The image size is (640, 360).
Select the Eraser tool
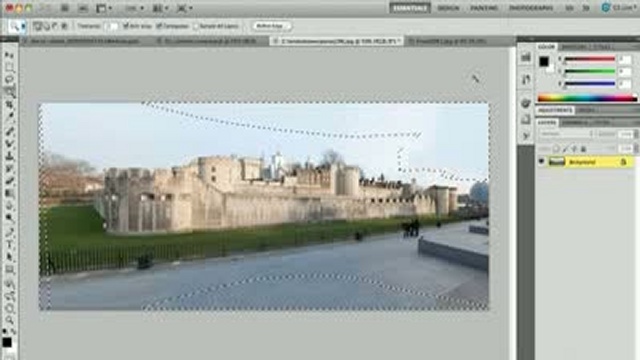(x=9, y=180)
